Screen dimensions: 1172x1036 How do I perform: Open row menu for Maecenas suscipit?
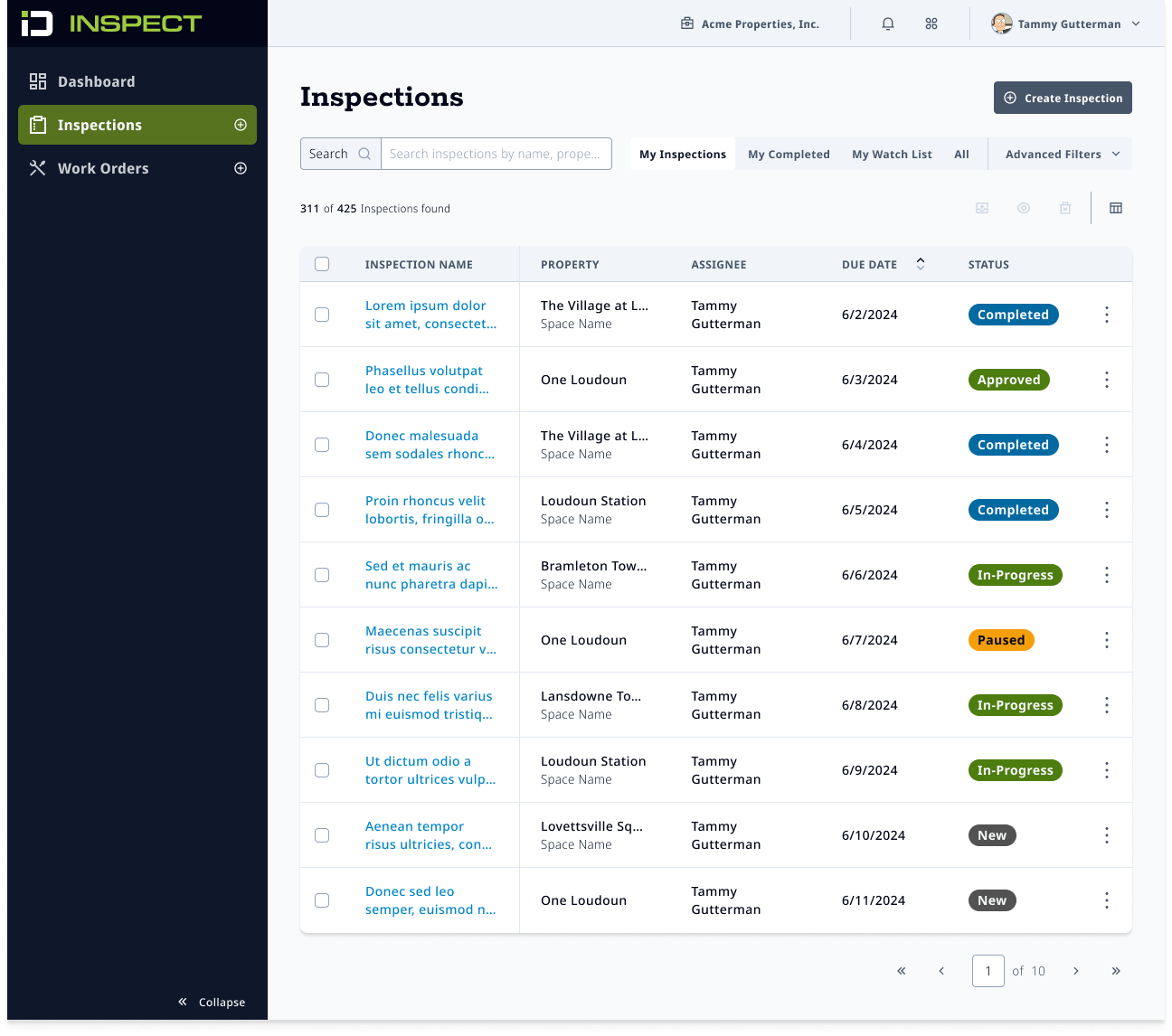tap(1107, 640)
